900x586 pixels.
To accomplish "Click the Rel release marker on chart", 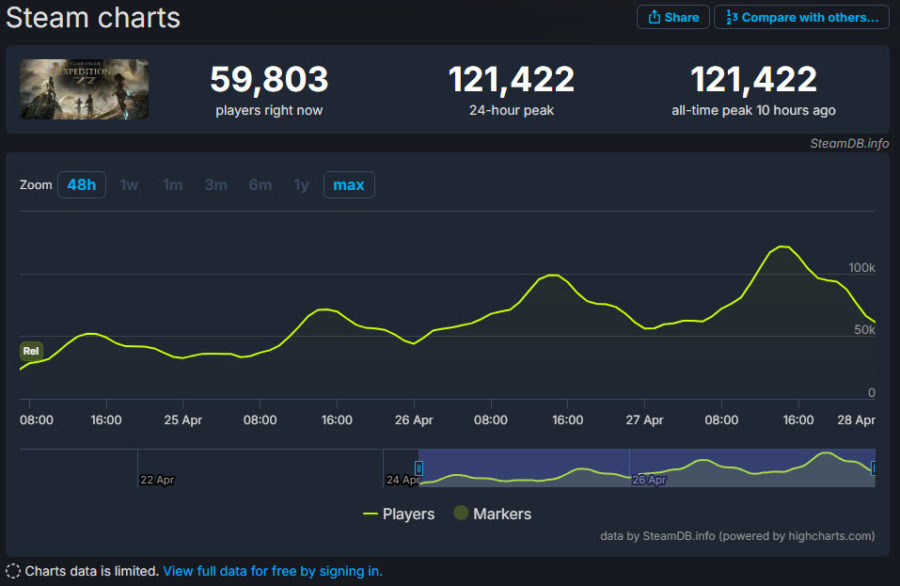I will click(31, 351).
